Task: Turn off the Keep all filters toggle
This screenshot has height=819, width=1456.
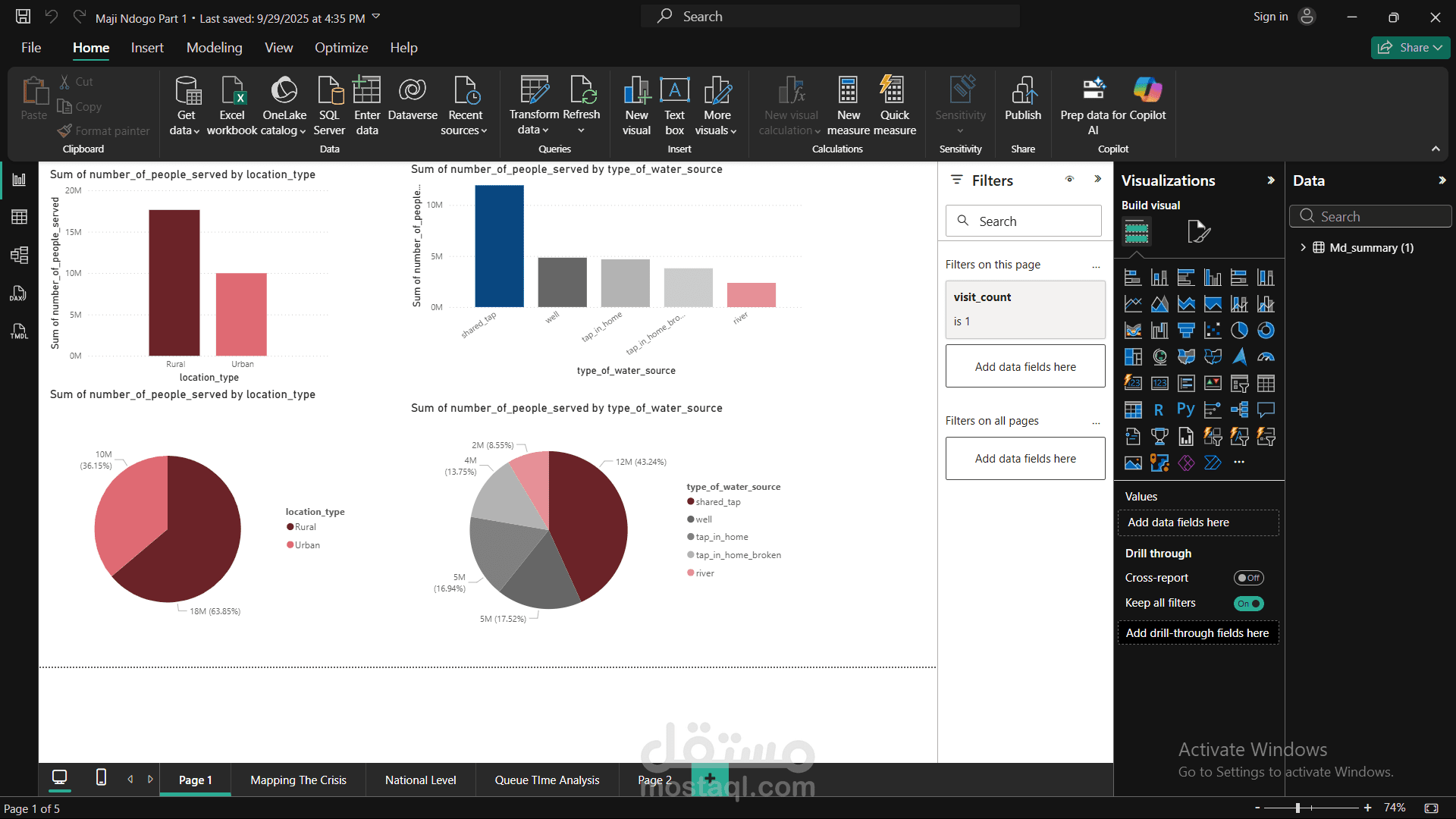Action: coord(1248,604)
